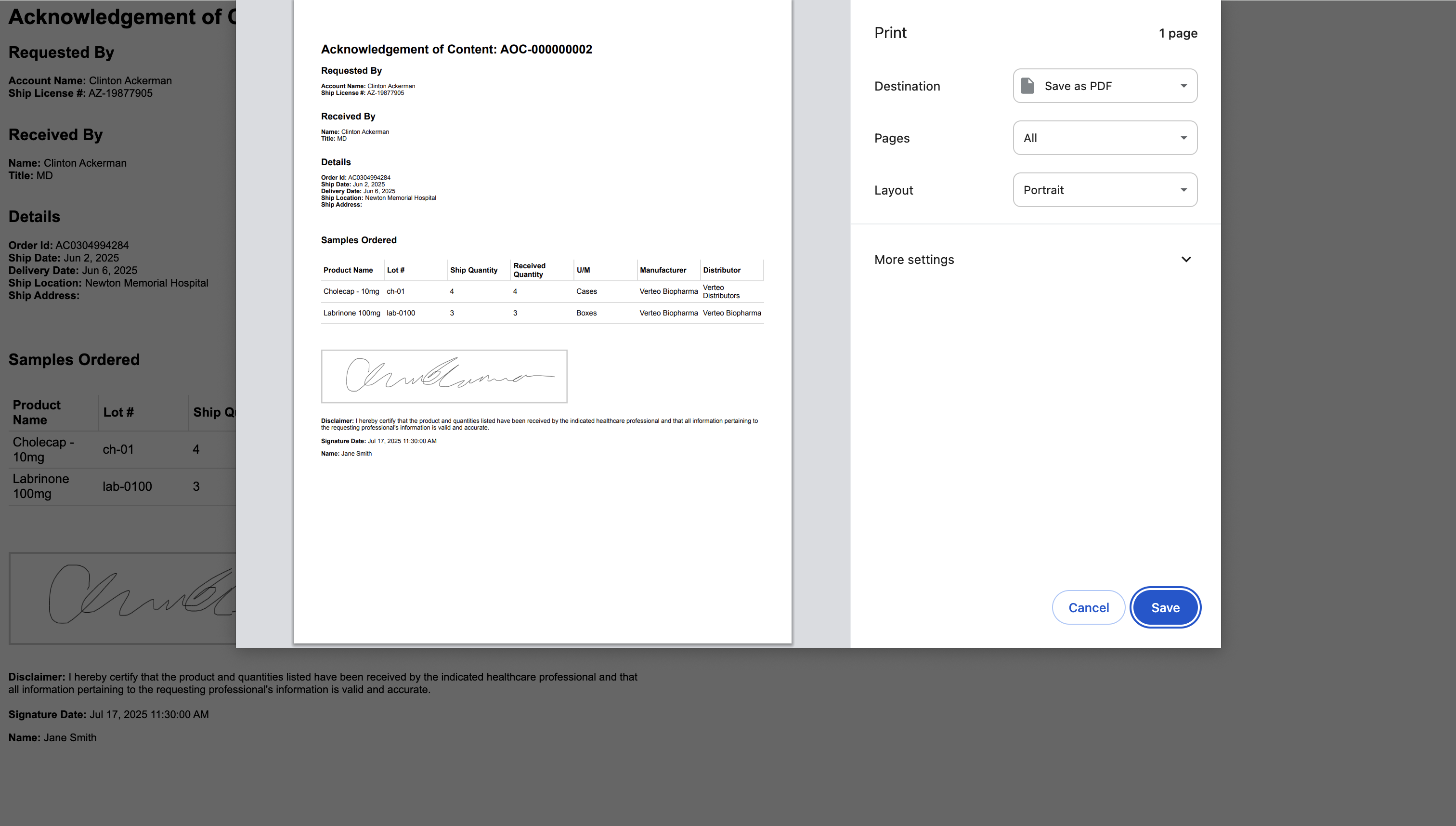
Task: Open the Pages dropdown set to All
Action: pos(1105,138)
